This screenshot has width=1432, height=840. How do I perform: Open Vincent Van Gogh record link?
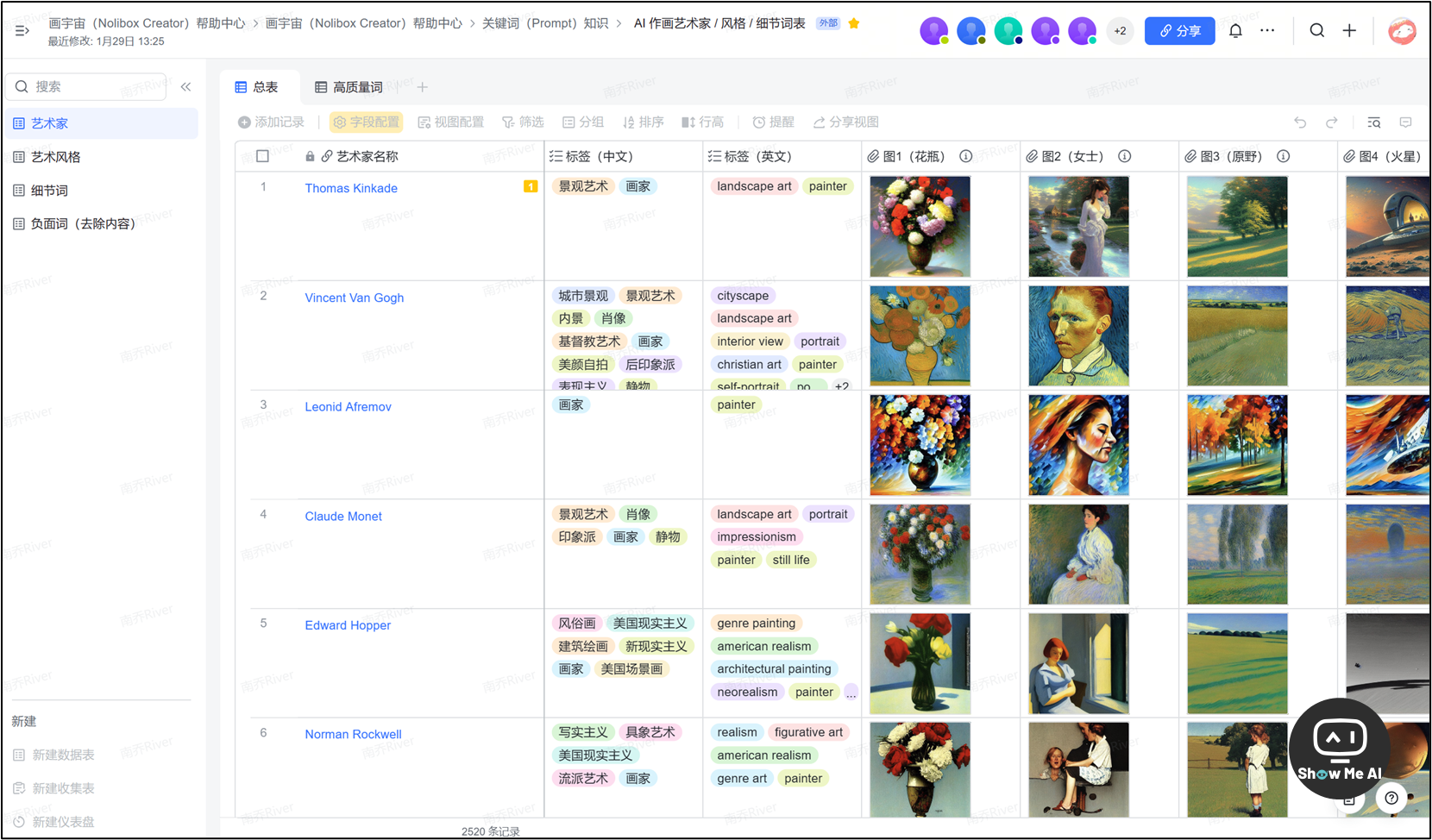pyautogui.click(x=355, y=298)
